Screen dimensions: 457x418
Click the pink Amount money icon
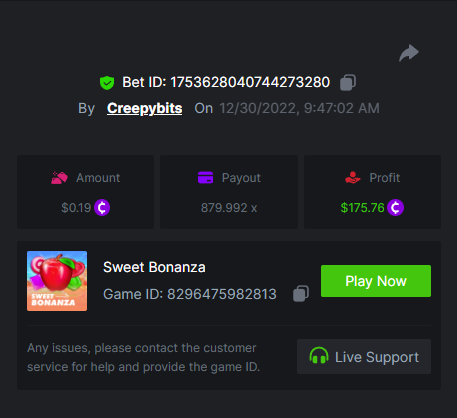click(x=59, y=178)
